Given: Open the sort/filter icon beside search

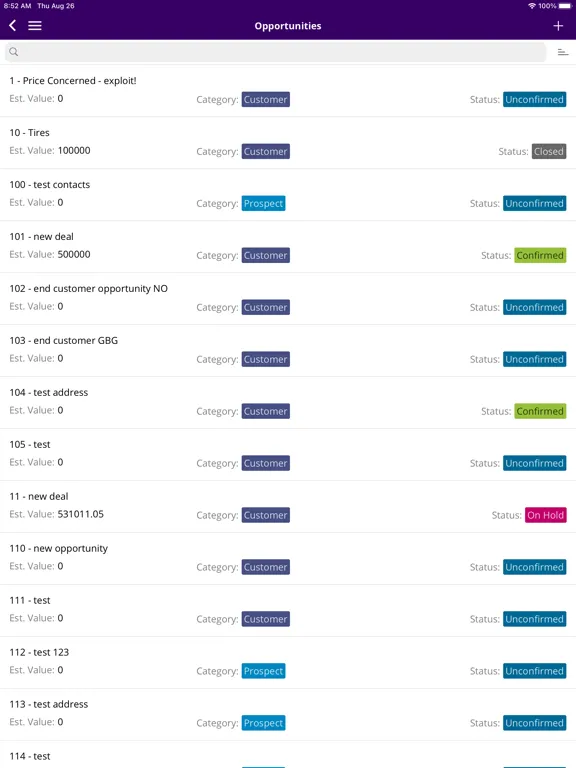Looking at the screenshot, I should [563, 52].
